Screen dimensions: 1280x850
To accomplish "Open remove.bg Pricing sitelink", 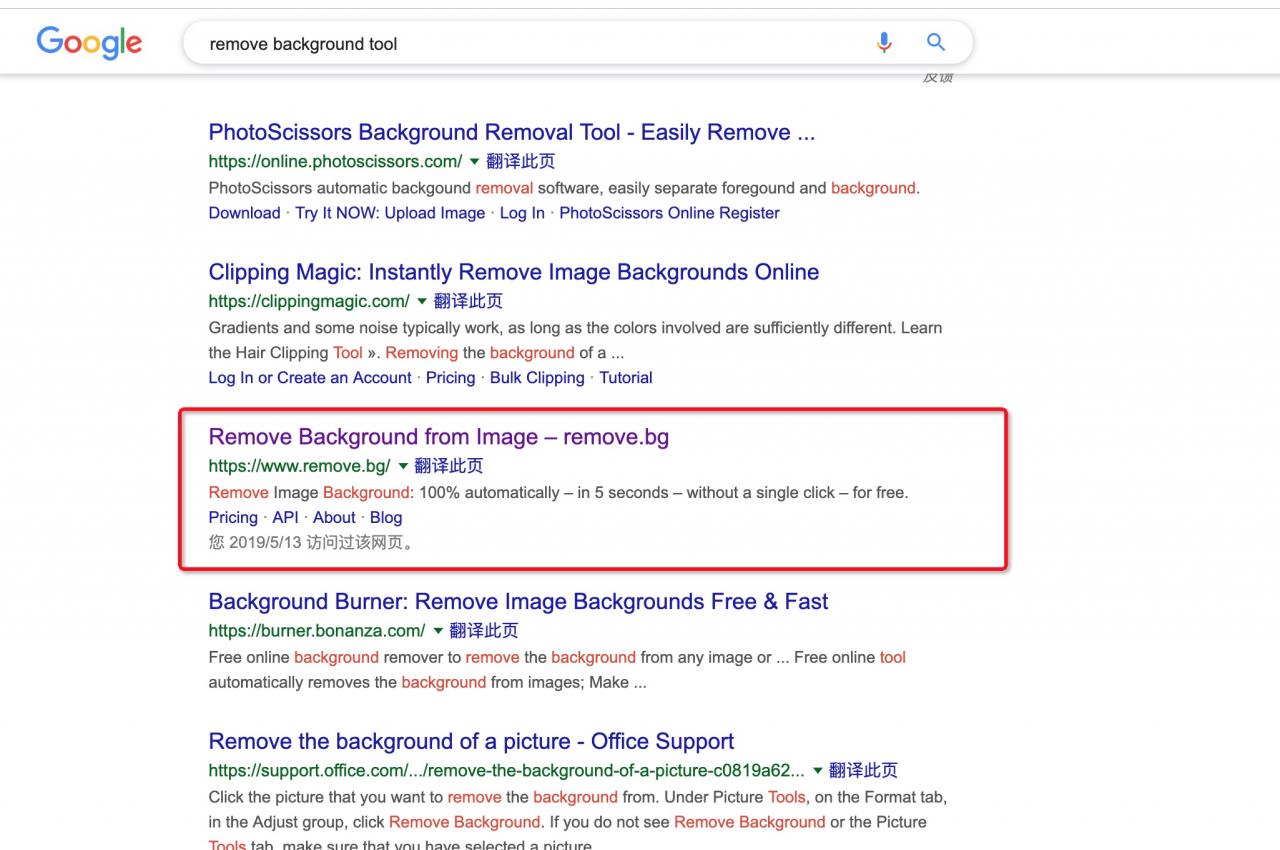I will [x=233, y=518].
